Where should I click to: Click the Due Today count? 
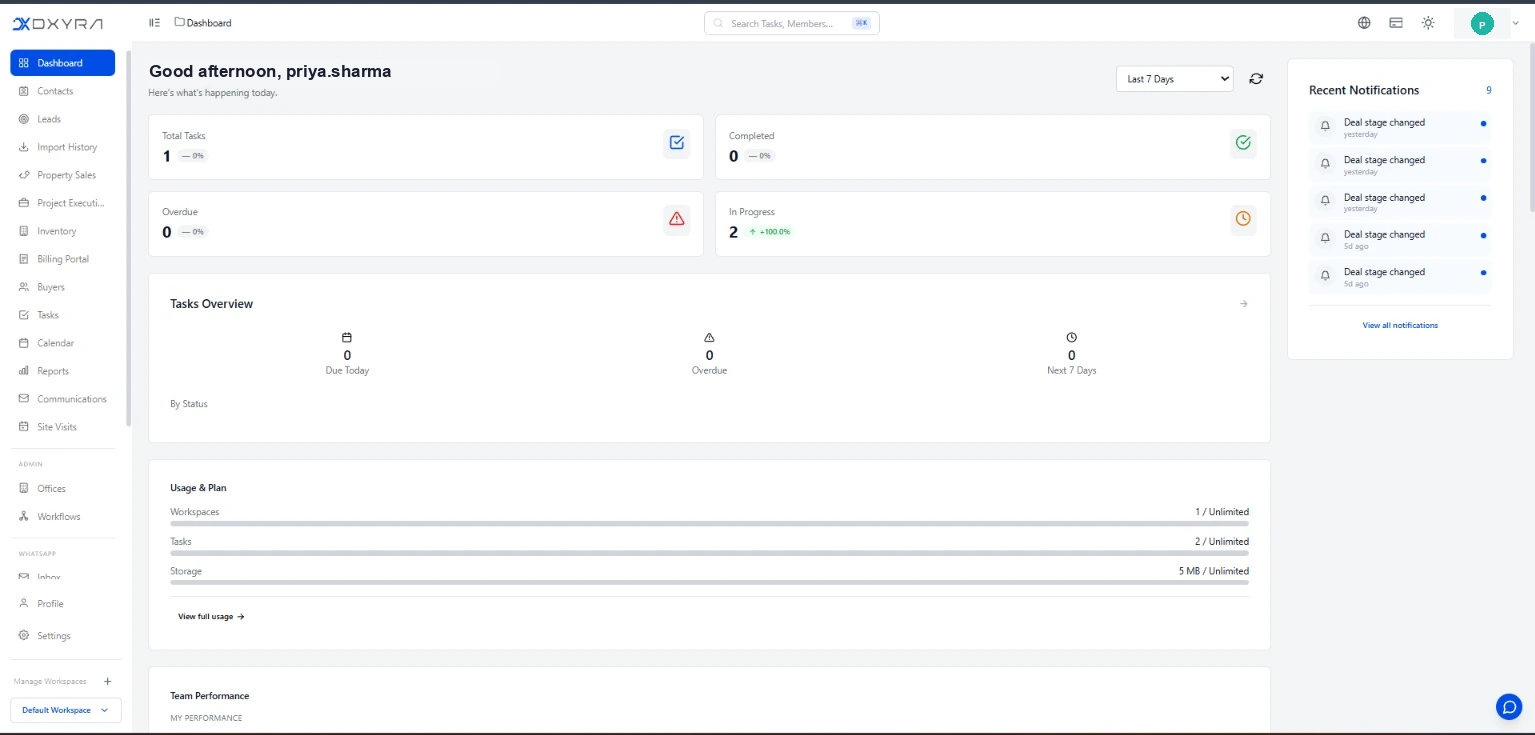[347, 355]
